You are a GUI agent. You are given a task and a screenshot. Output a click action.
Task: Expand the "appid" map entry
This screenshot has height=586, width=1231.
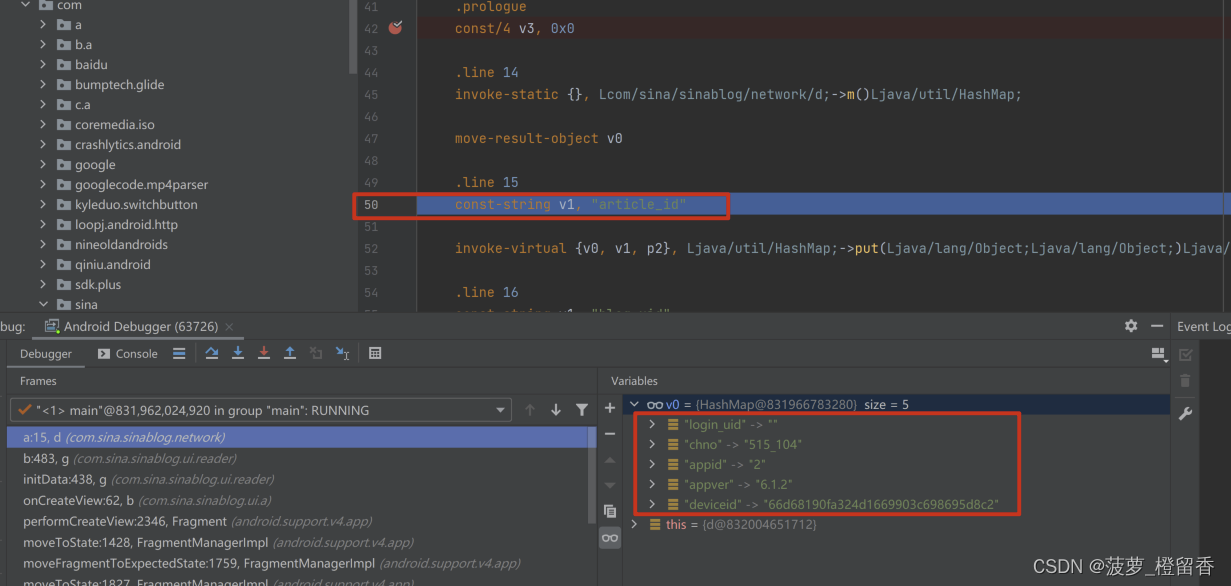tap(652, 464)
